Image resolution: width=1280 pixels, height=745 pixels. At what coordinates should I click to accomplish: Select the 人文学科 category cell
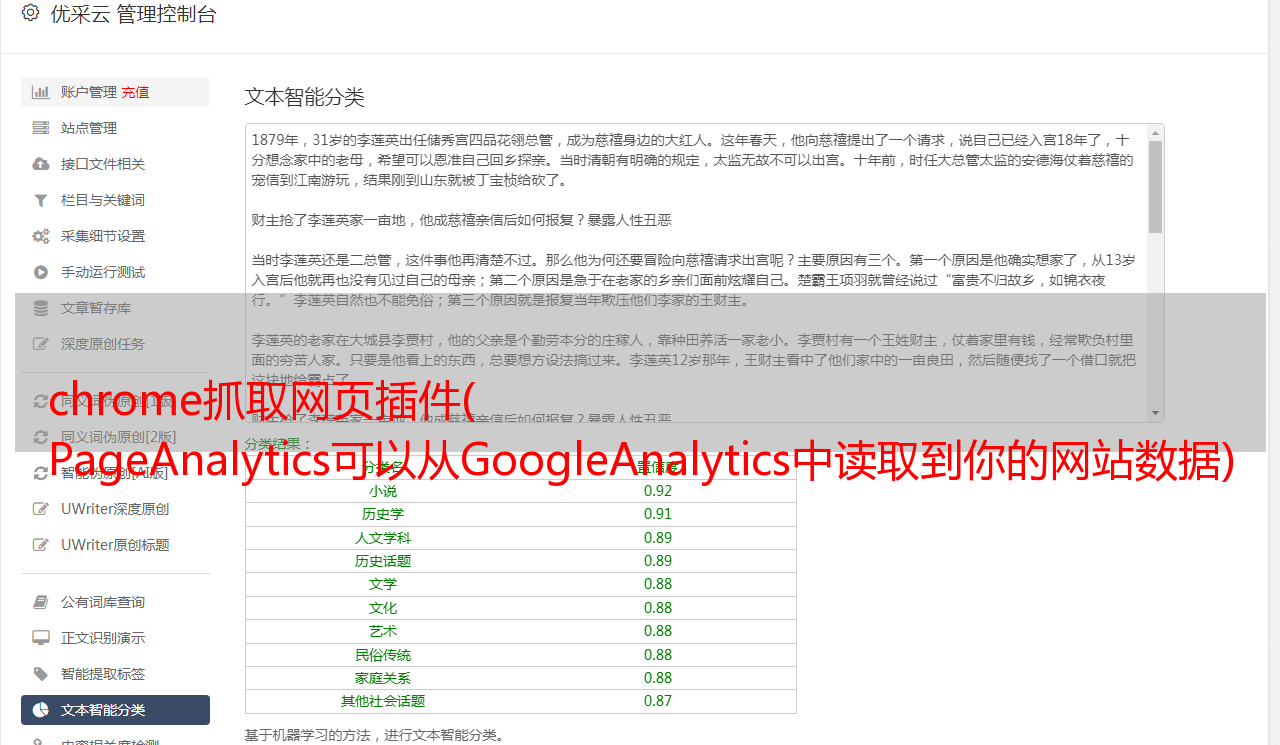(383, 538)
